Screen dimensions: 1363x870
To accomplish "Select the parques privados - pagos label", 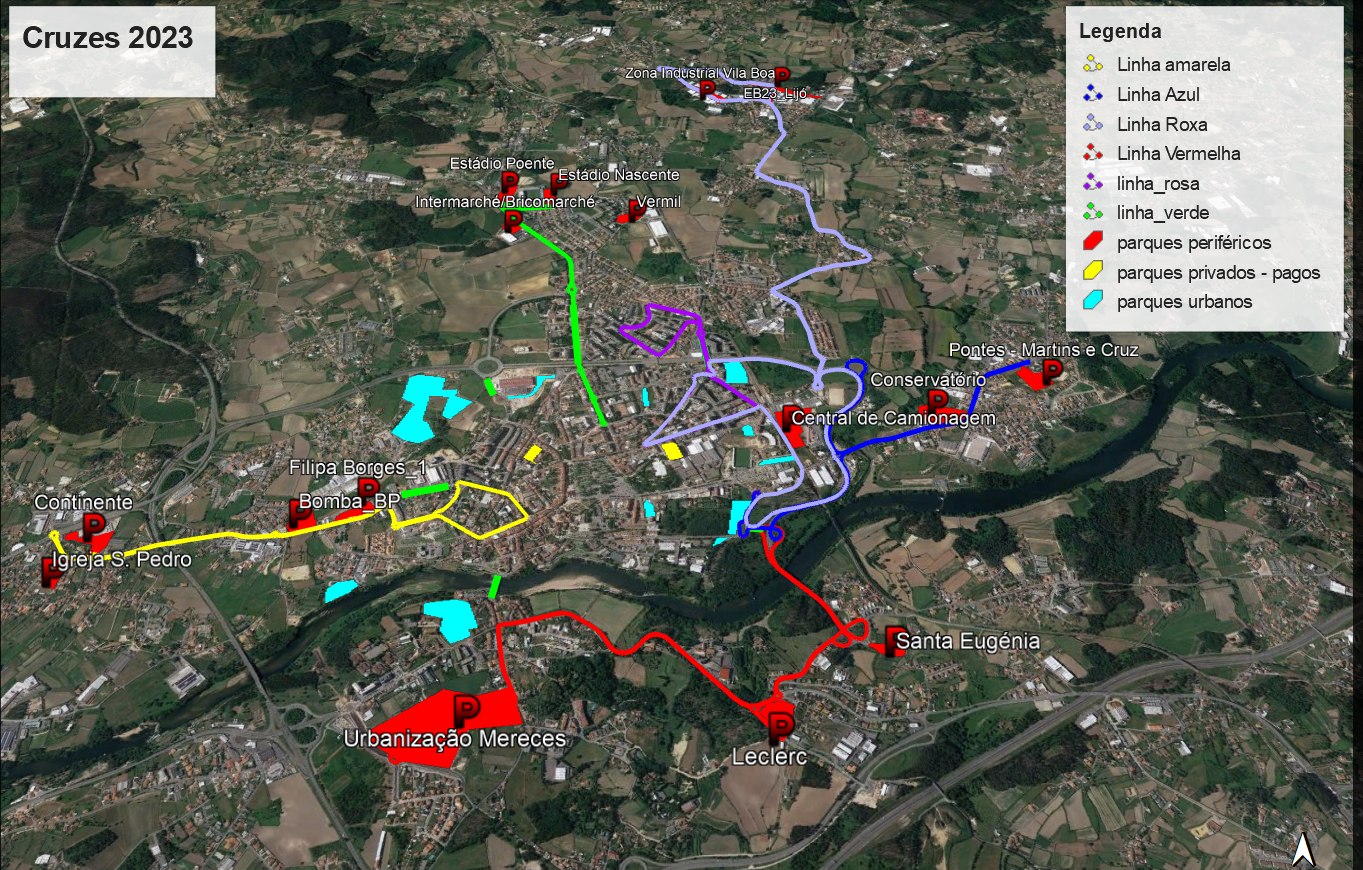I will pyautogui.click(x=1218, y=273).
